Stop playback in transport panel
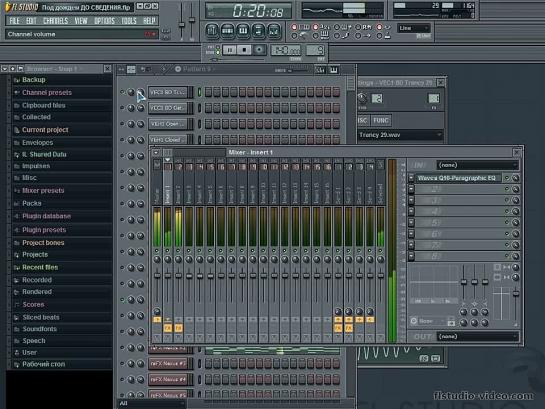 (244, 50)
